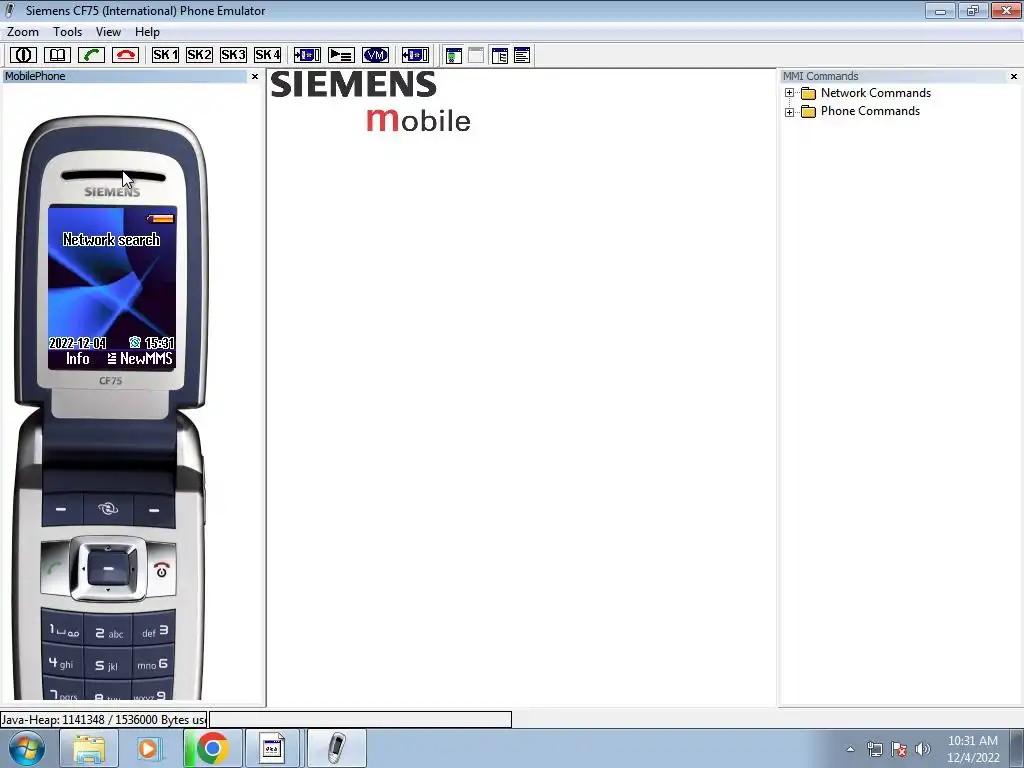Click the green call toolbar icon
This screenshot has width=1024, height=768.
91,56
